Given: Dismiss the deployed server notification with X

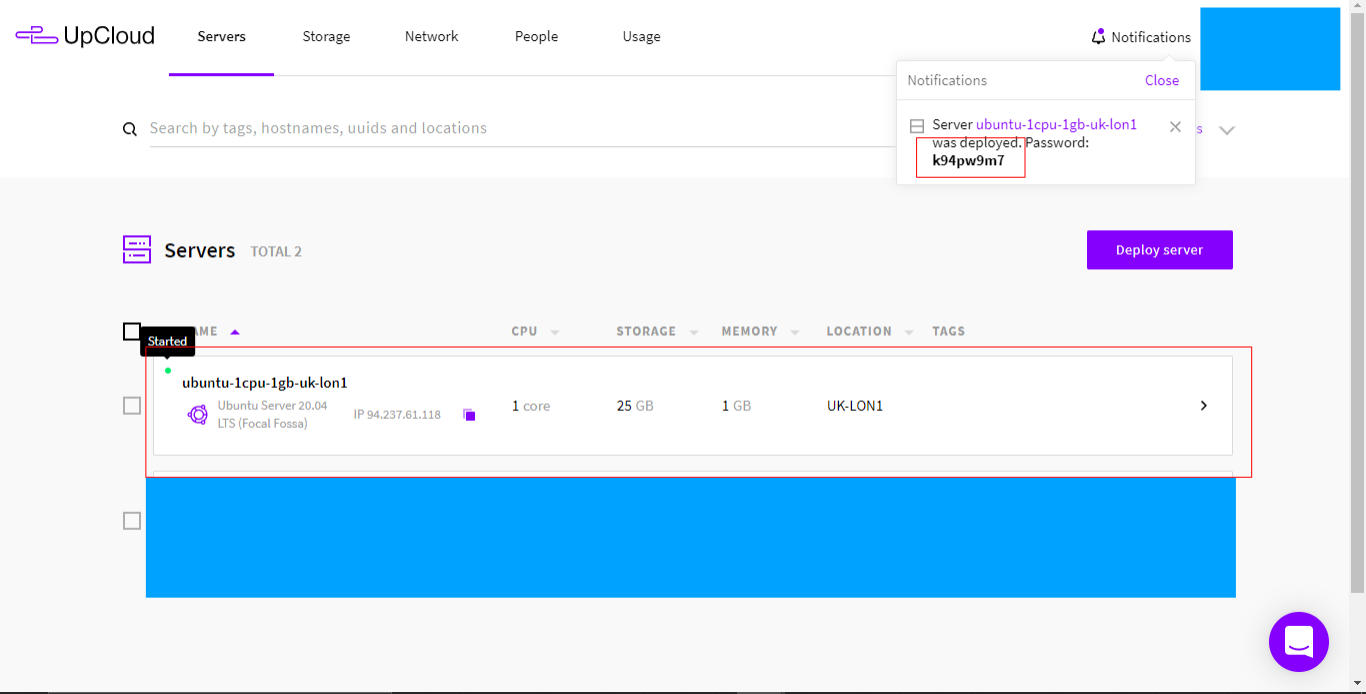Looking at the screenshot, I should pyautogui.click(x=1175, y=127).
